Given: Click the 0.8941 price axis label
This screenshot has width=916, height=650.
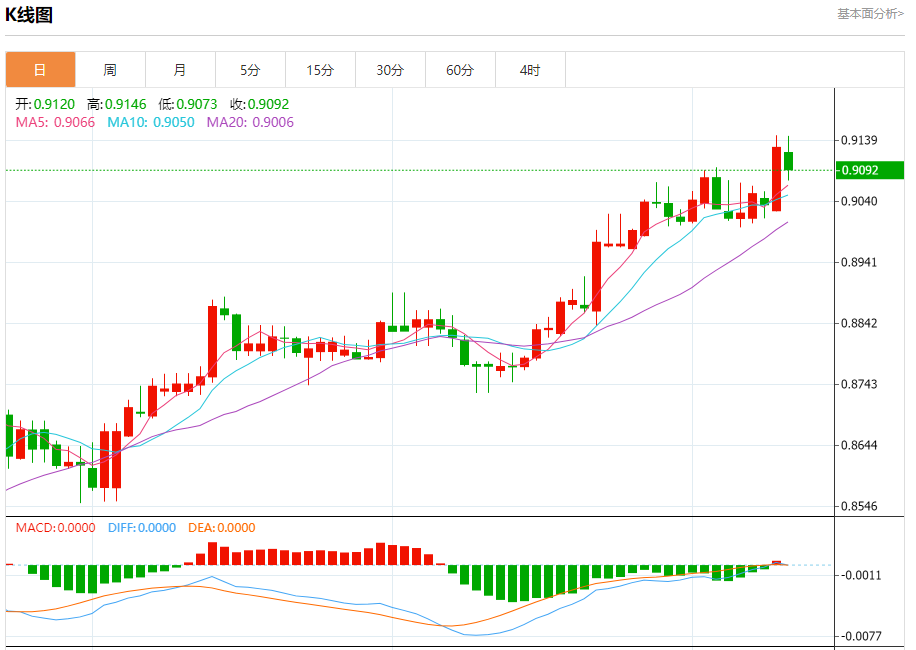Looking at the screenshot, I should click(x=859, y=262).
